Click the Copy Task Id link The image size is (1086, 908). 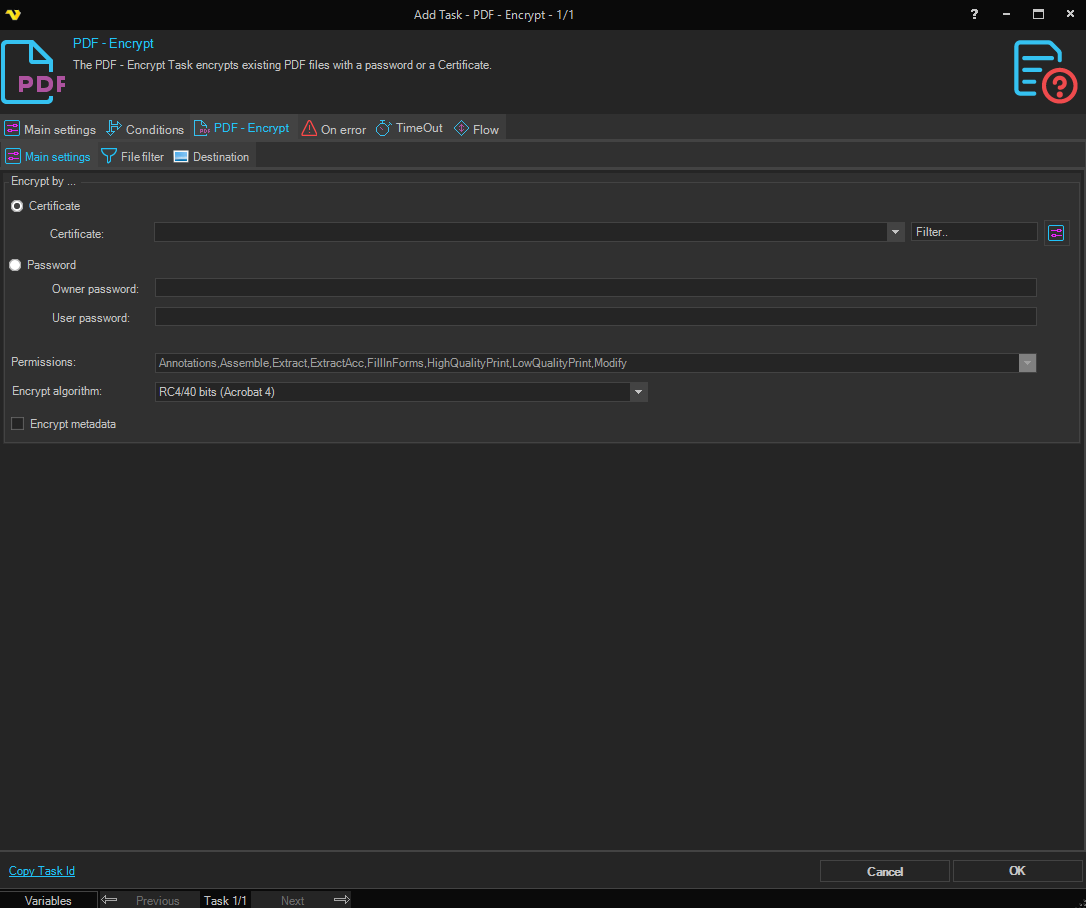[42, 871]
